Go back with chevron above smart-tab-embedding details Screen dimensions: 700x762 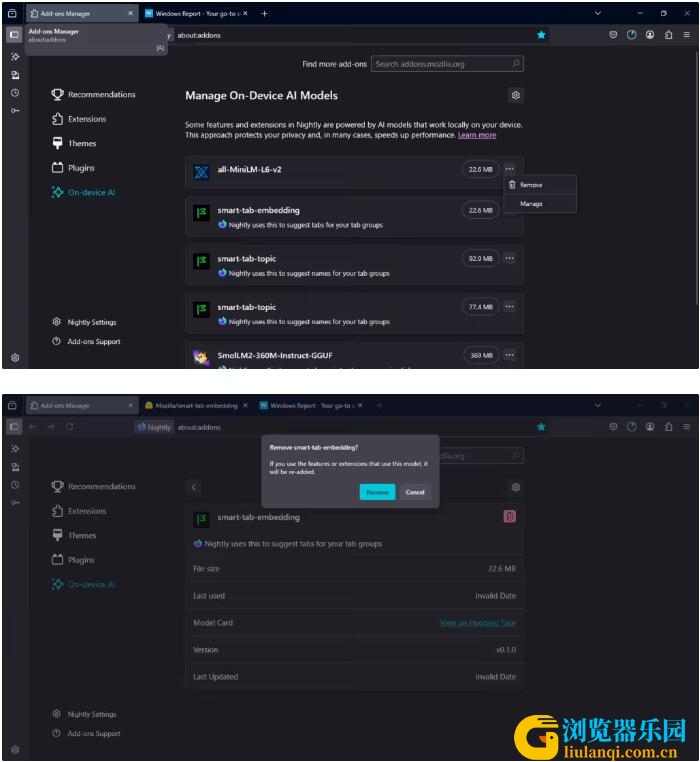pyautogui.click(x=193, y=487)
